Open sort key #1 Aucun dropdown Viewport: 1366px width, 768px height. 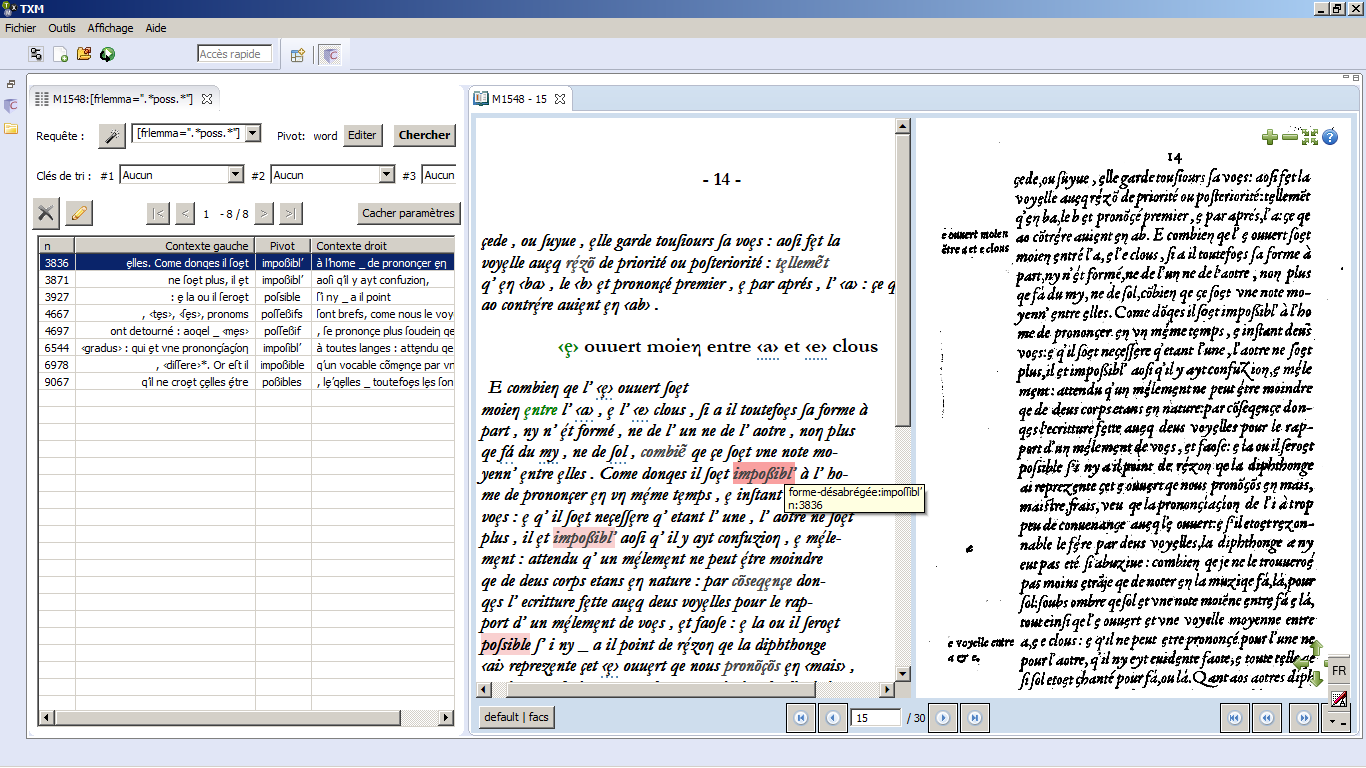235,175
